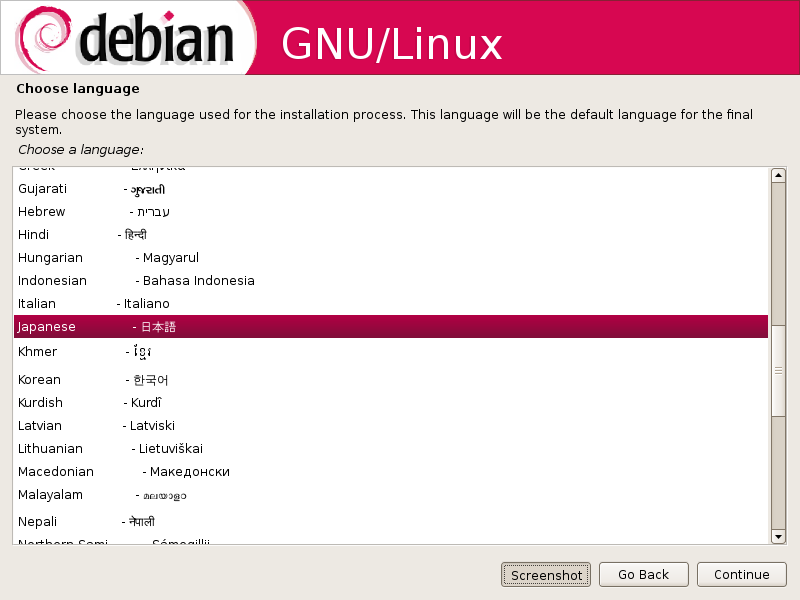Image resolution: width=800 pixels, height=600 pixels.
Task: Choose Khmer from the list
Action: pyautogui.click(x=391, y=352)
